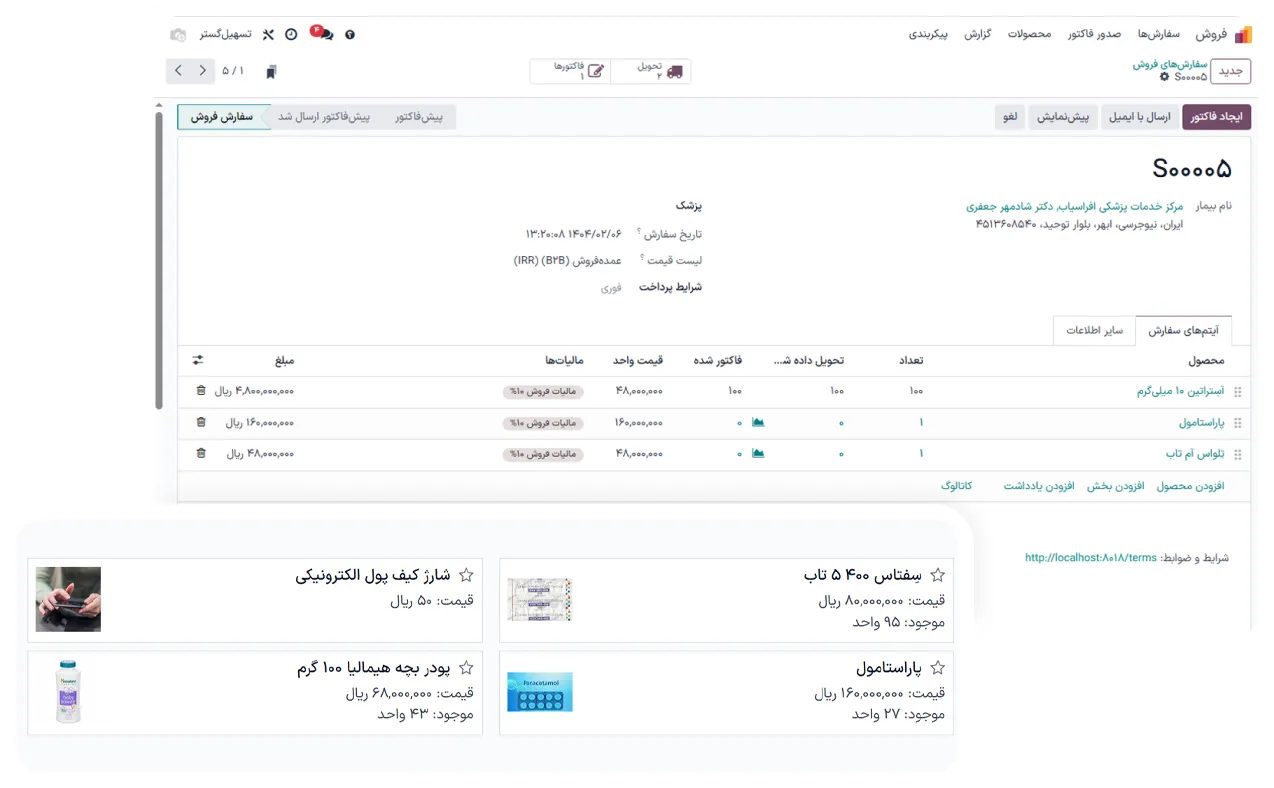Switch to the سایر اطلاعات tab
Viewport: 1274px width, 788px height.
pyautogui.click(x=1094, y=331)
